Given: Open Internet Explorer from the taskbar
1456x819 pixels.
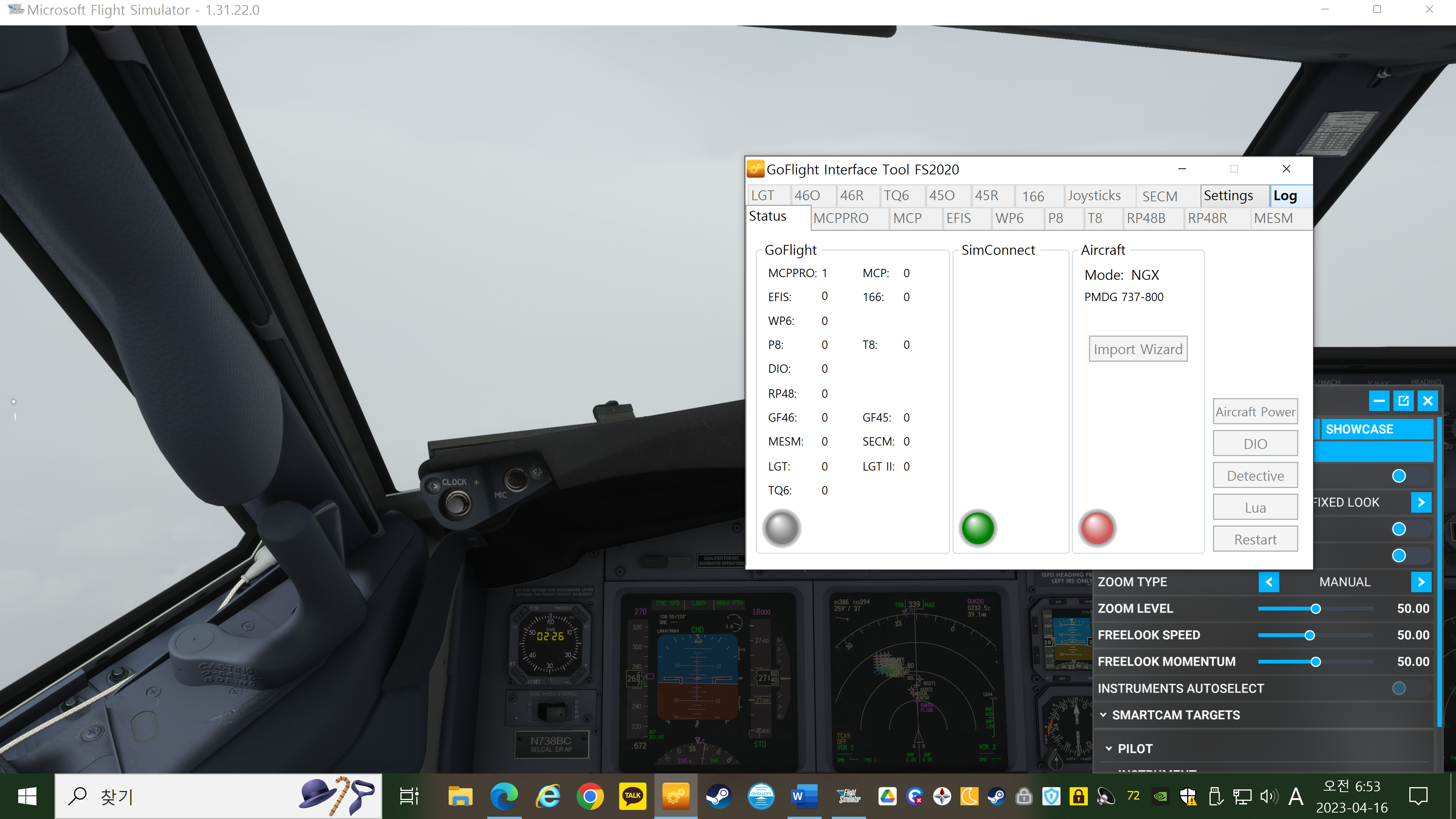Looking at the screenshot, I should (x=548, y=796).
